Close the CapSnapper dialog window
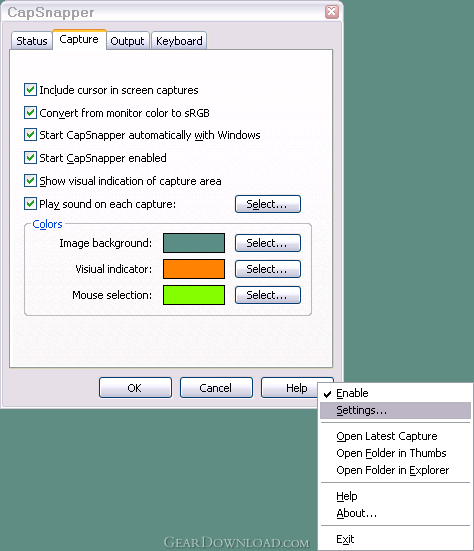474x551 pixels. coord(332,12)
